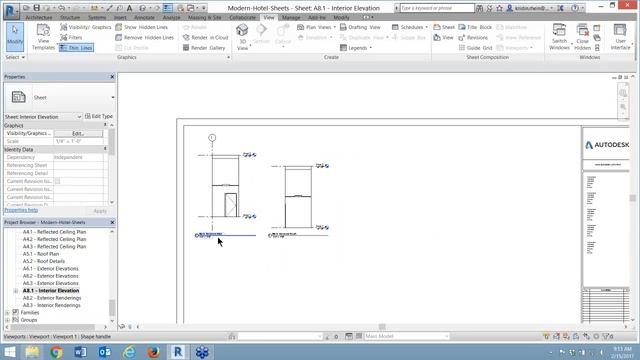
Task: Open the Manage tab
Action: pyautogui.click(x=291, y=18)
